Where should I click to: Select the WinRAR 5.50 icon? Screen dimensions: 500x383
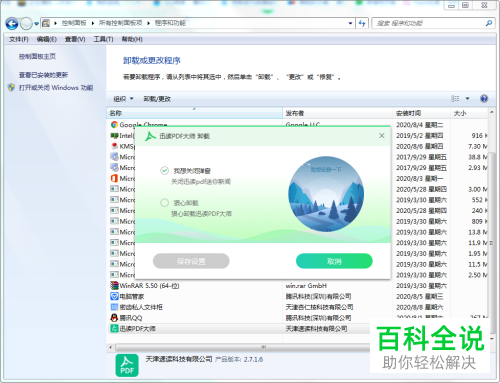point(114,286)
